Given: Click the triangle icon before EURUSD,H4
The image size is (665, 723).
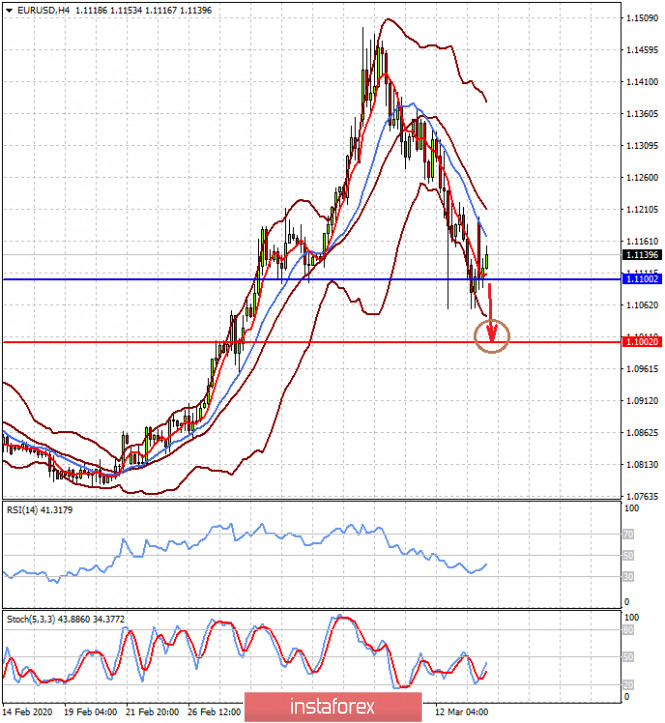Looking at the screenshot, I should 8,10.
